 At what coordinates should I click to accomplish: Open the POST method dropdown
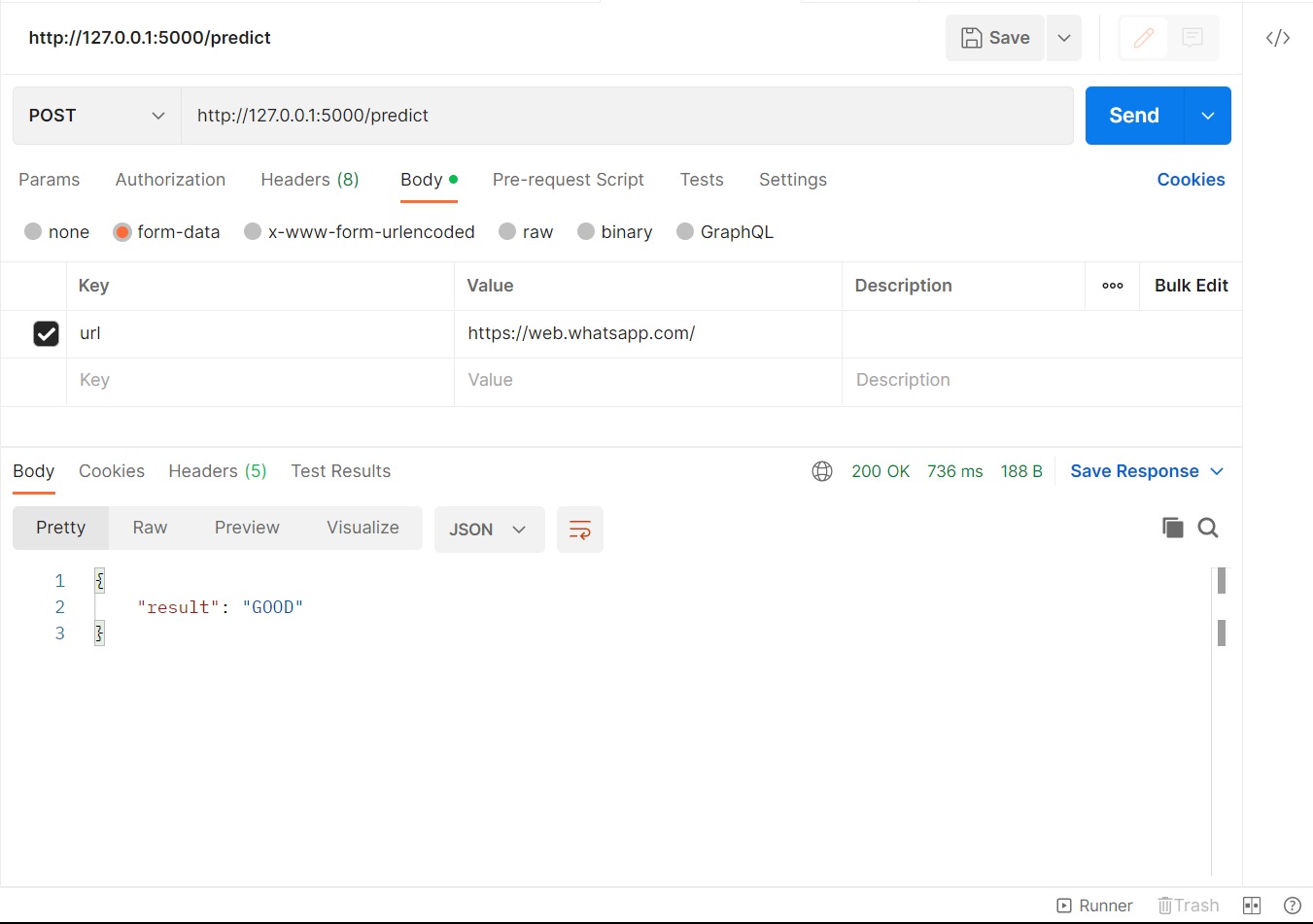pyautogui.click(x=97, y=116)
